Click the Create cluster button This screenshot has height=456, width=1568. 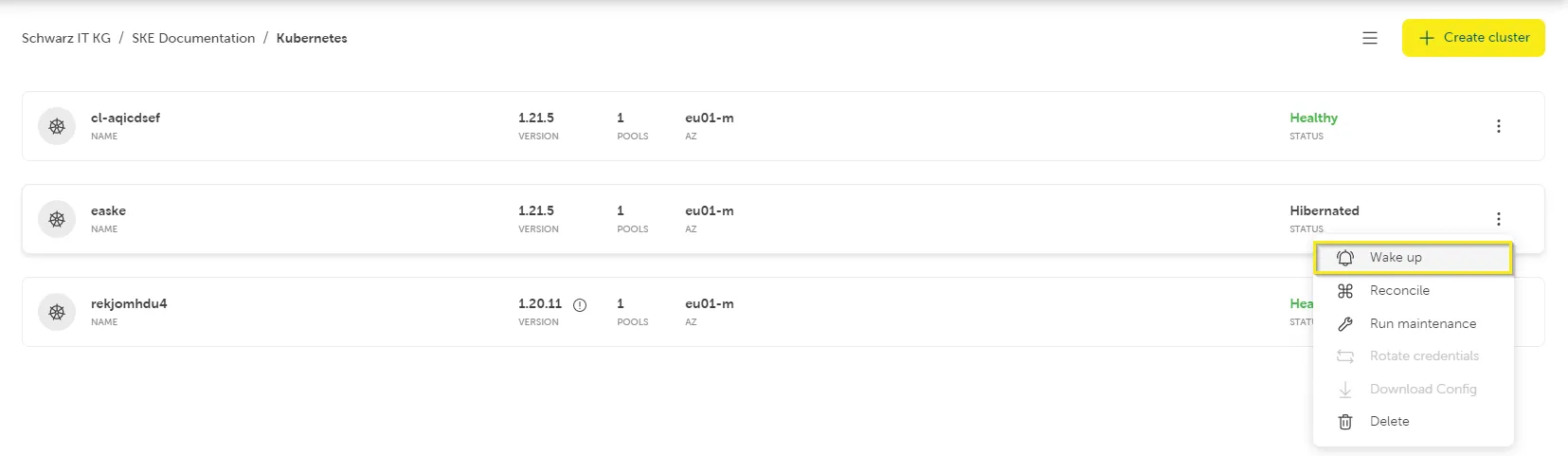(x=1472, y=38)
